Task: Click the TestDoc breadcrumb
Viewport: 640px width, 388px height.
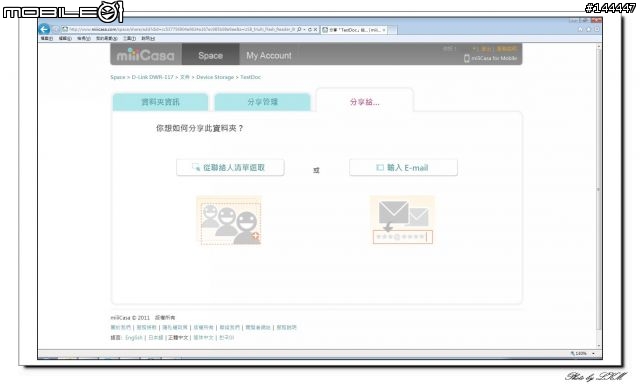Action: pyautogui.click(x=251, y=77)
